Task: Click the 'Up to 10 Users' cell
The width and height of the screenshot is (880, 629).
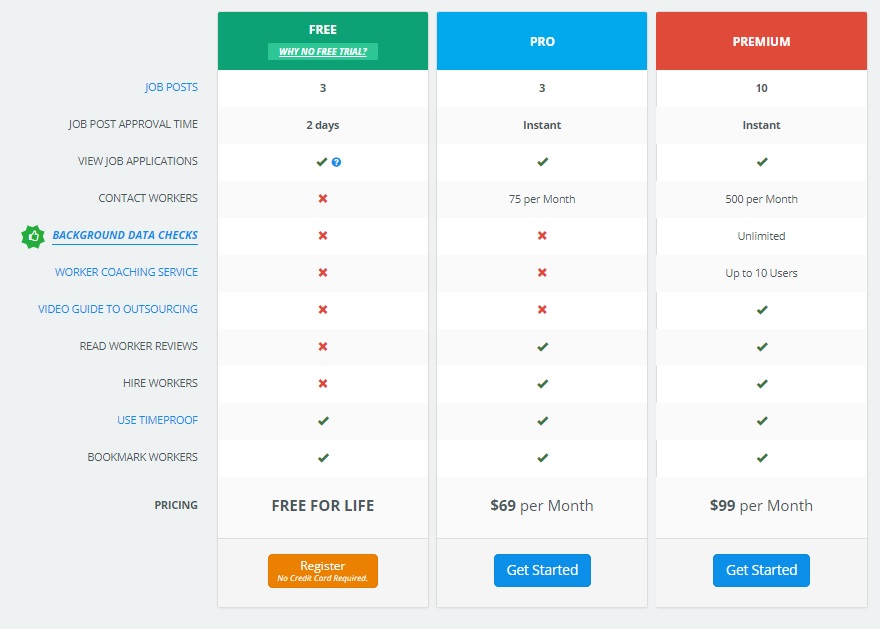Action: click(x=762, y=273)
